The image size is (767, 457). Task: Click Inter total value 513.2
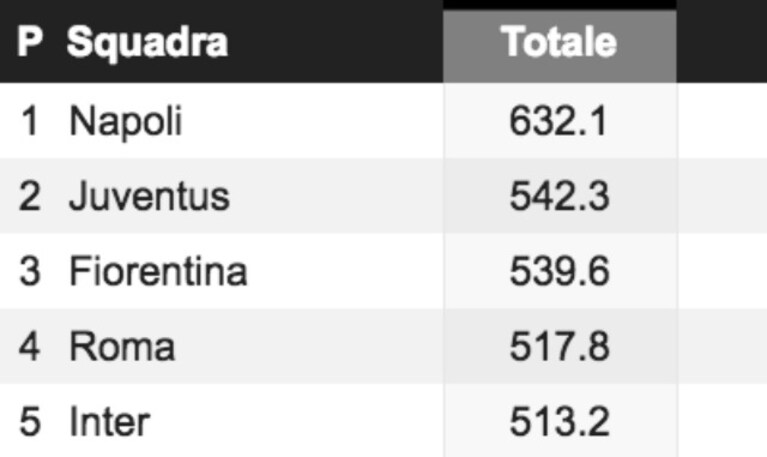pyautogui.click(x=559, y=421)
